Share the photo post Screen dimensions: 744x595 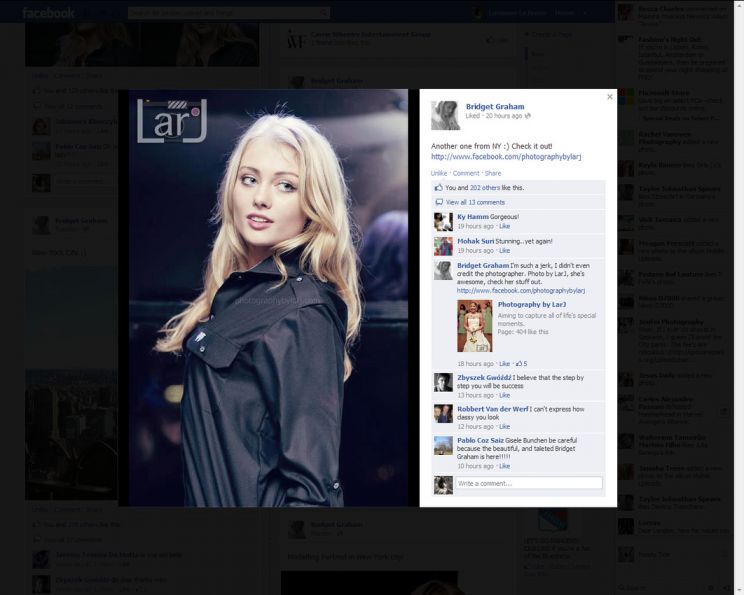tap(493, 173)
